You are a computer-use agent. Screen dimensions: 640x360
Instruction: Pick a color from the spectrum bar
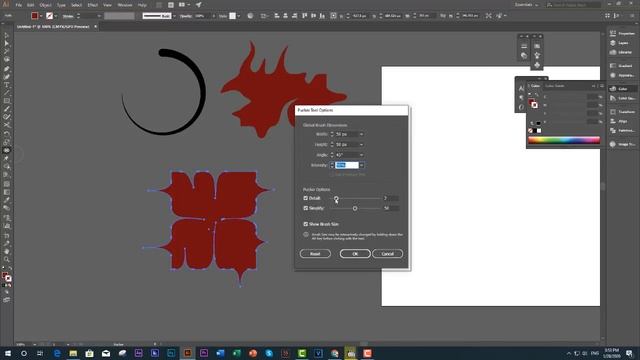564,140
